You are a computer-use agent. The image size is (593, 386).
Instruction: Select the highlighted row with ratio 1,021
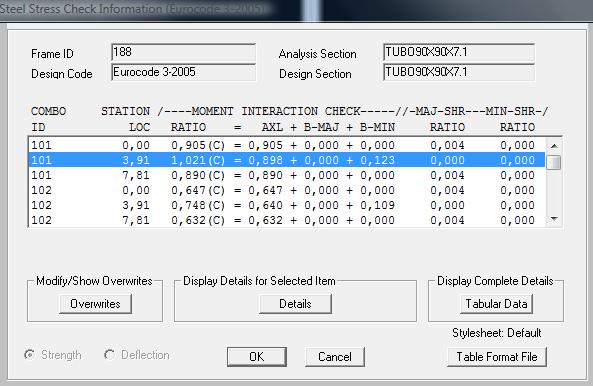point(287,160)
